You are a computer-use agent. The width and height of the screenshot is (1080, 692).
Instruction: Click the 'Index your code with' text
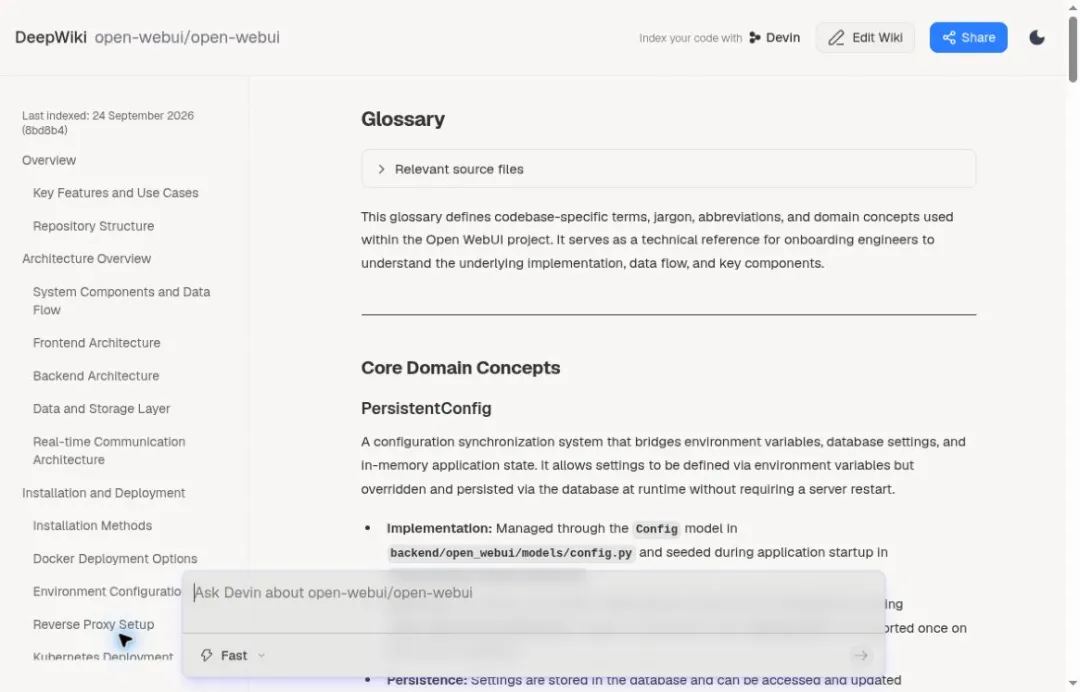[x=690, y=38]
